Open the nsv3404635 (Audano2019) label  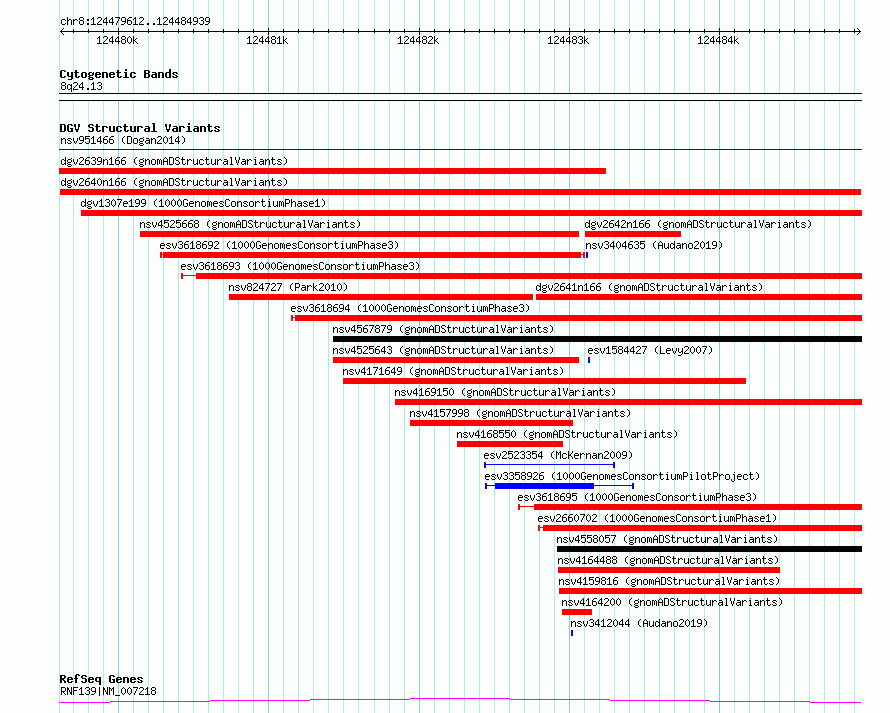pyautogui.click(x=654, y=245)
